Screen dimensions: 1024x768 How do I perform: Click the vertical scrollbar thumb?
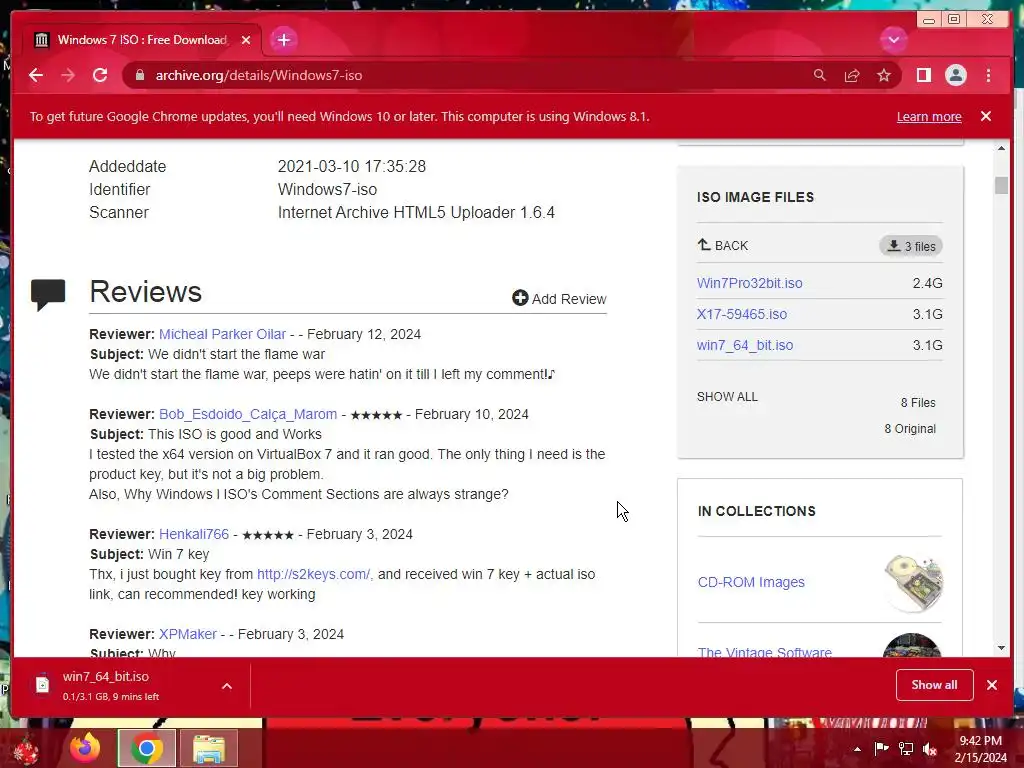click(x=1001, y=185)
